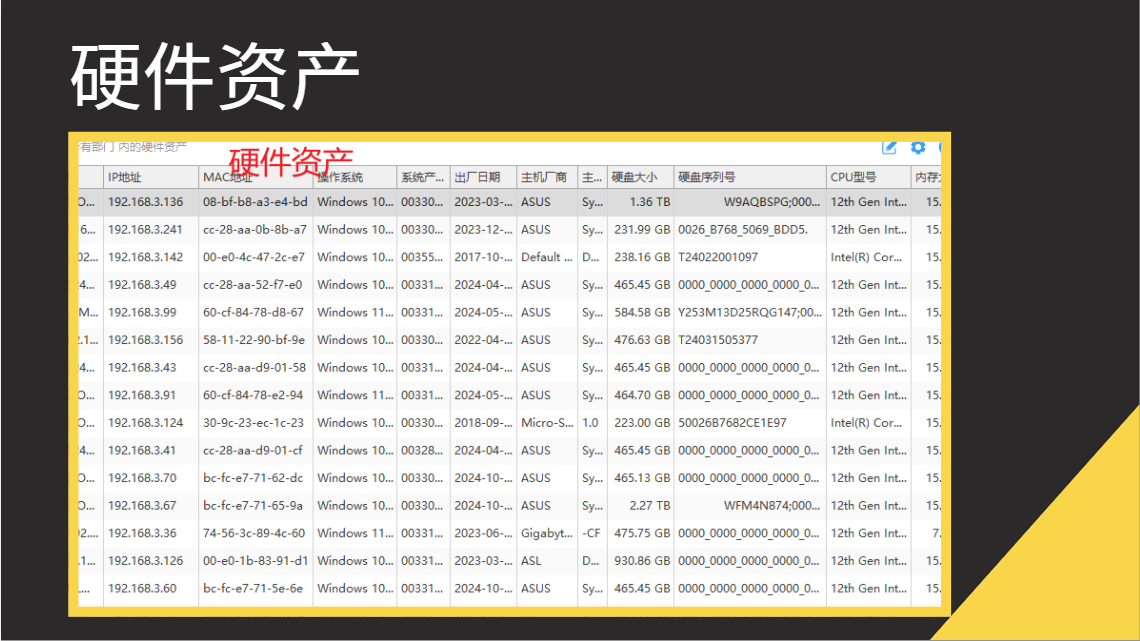Click disk size 476.63 GB
1140x641 pixels.
(642, 340)
